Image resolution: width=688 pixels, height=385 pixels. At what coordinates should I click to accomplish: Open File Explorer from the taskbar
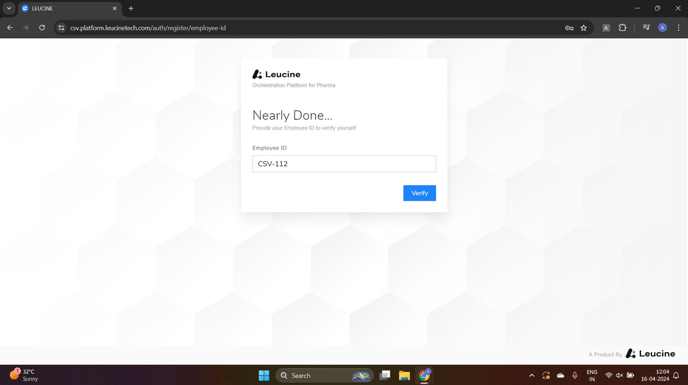coord(404,375)
